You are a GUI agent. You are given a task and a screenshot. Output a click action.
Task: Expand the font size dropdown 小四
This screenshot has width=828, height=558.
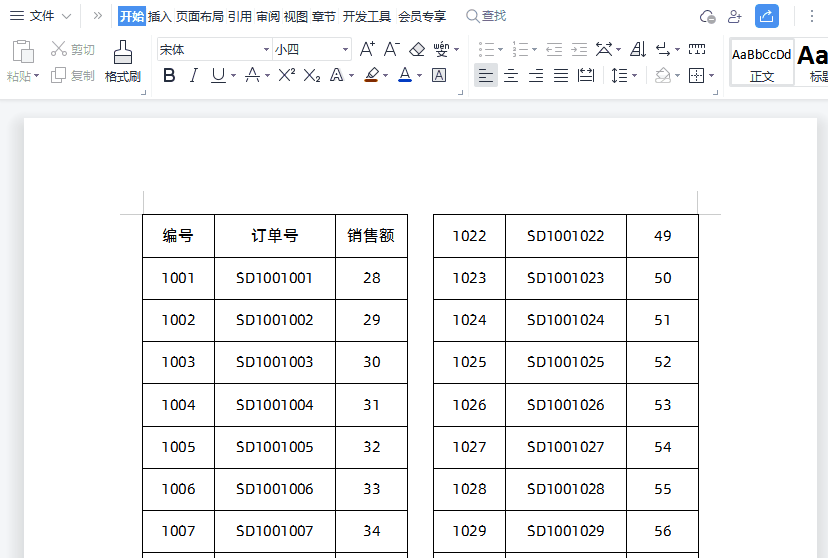pos(345,50)
